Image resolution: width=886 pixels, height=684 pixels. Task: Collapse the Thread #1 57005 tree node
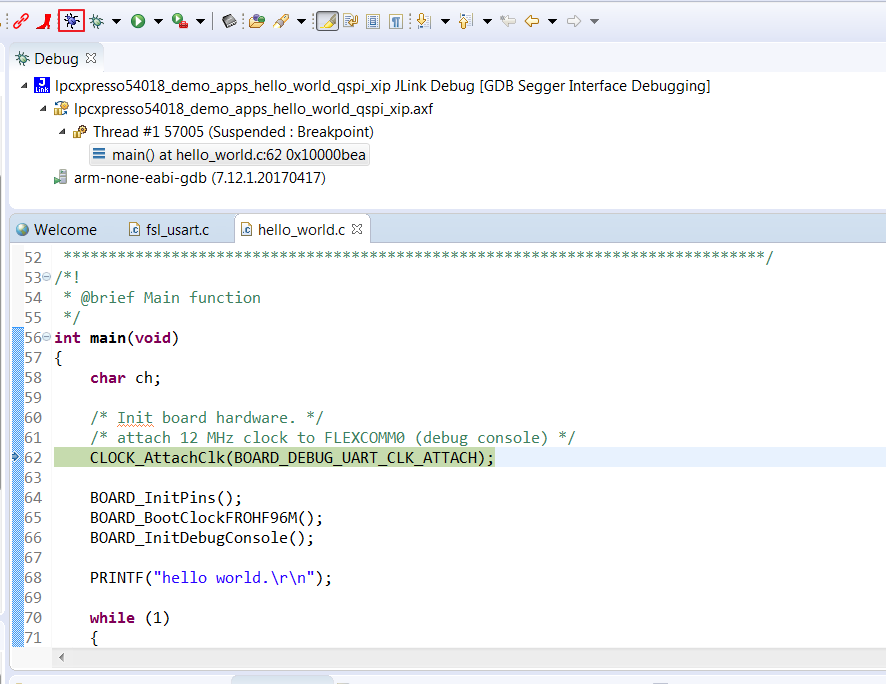click(62, 132)
